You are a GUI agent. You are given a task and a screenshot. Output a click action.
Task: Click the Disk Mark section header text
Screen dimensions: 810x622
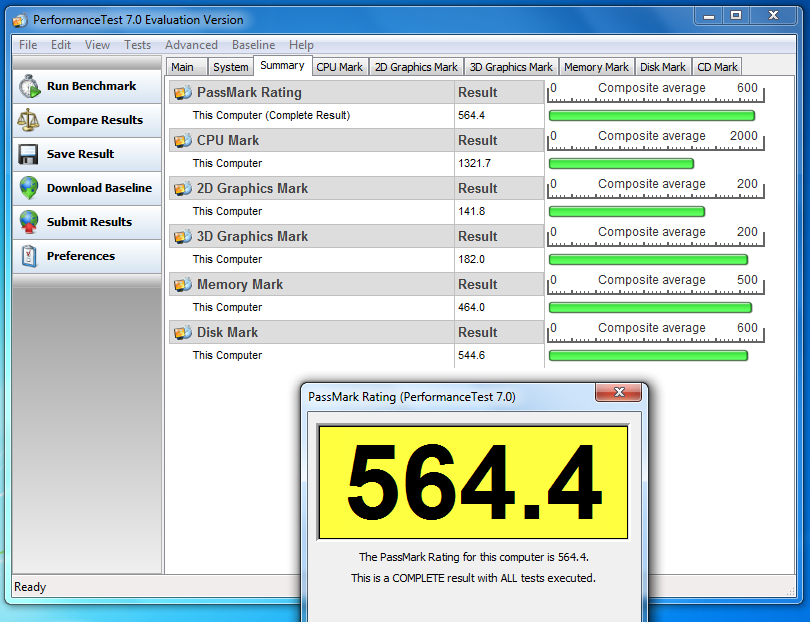tap(227, 333)
